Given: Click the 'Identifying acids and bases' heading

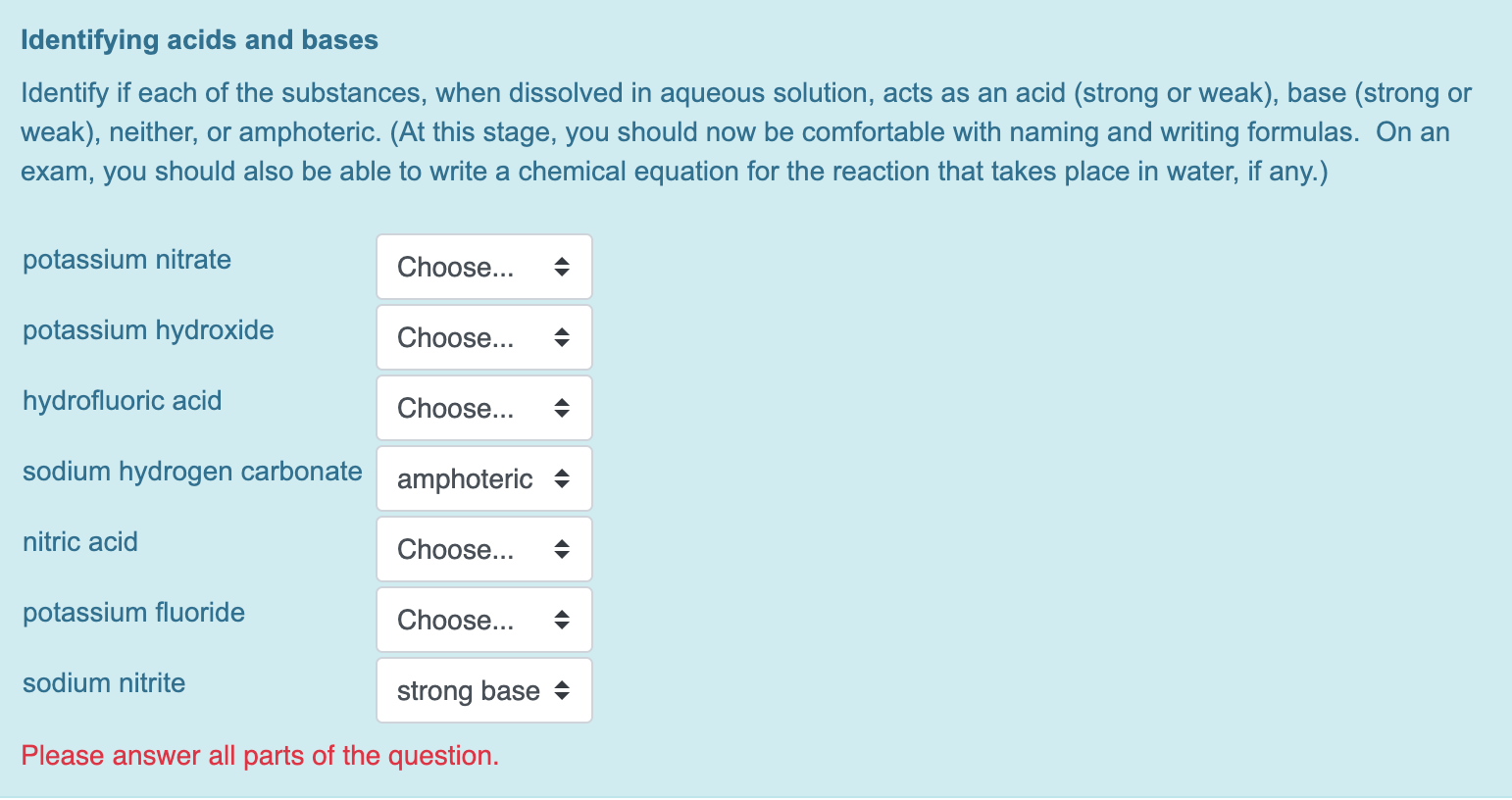Looking at the screenshot, I should [x=200, y=40].
